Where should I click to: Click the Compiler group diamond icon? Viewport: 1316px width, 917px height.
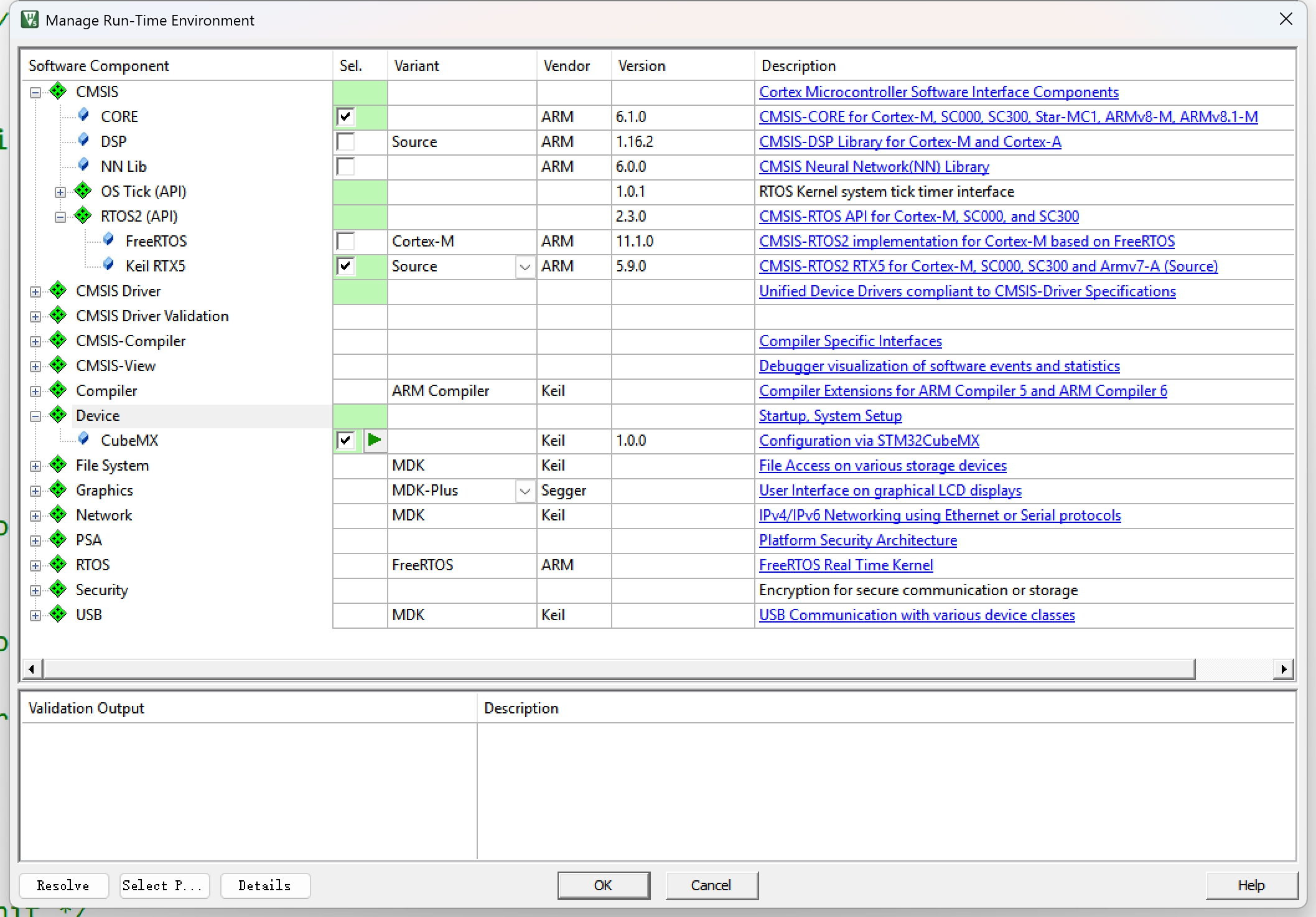pos(58,390)
